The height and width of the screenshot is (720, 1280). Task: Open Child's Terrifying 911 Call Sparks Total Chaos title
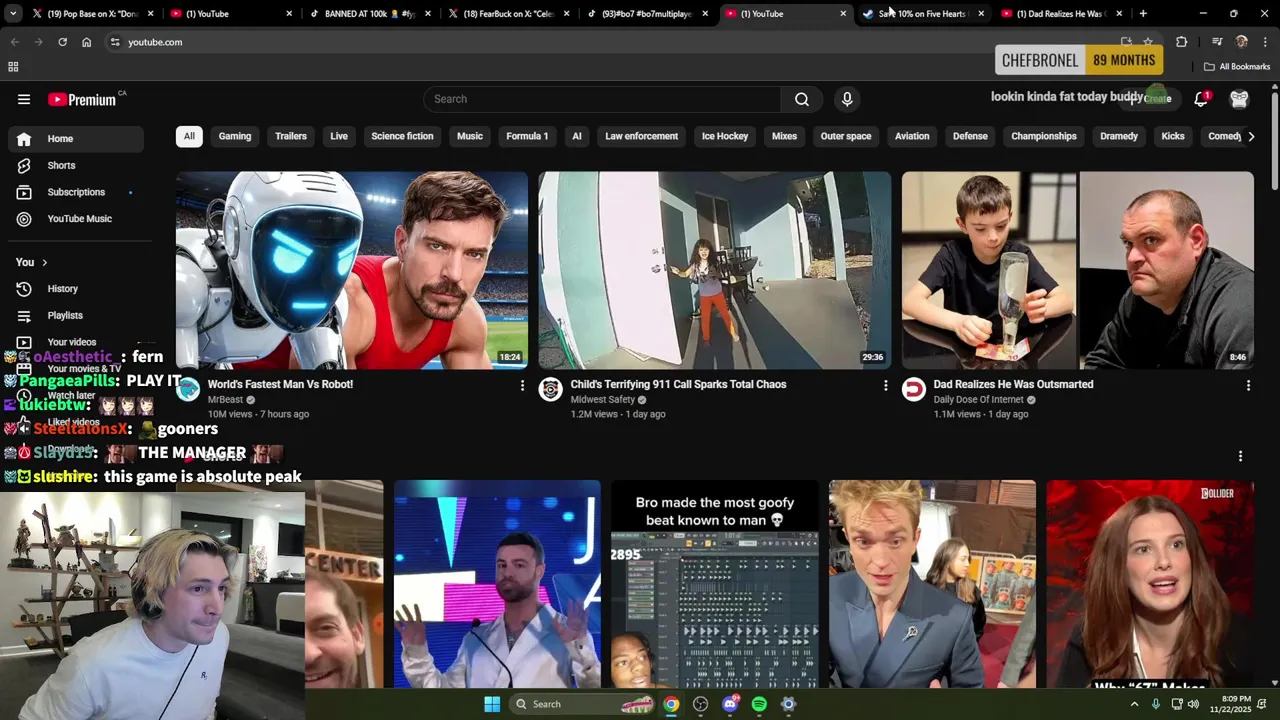(x=678, y=384)
